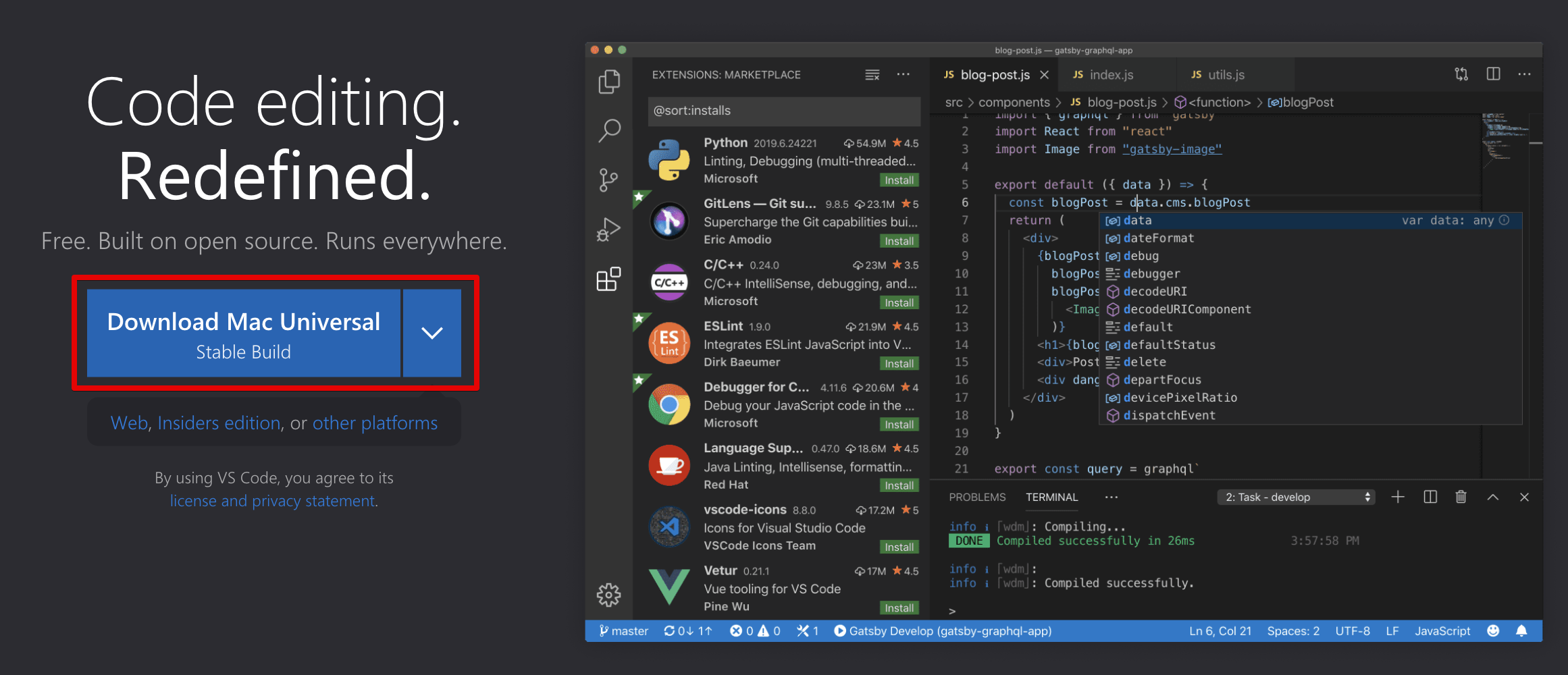The height and width of the screenshot is (675, 1568).
Task: Clear extensions search results icon
Action: pyautogui.click(x=872, y=75)
